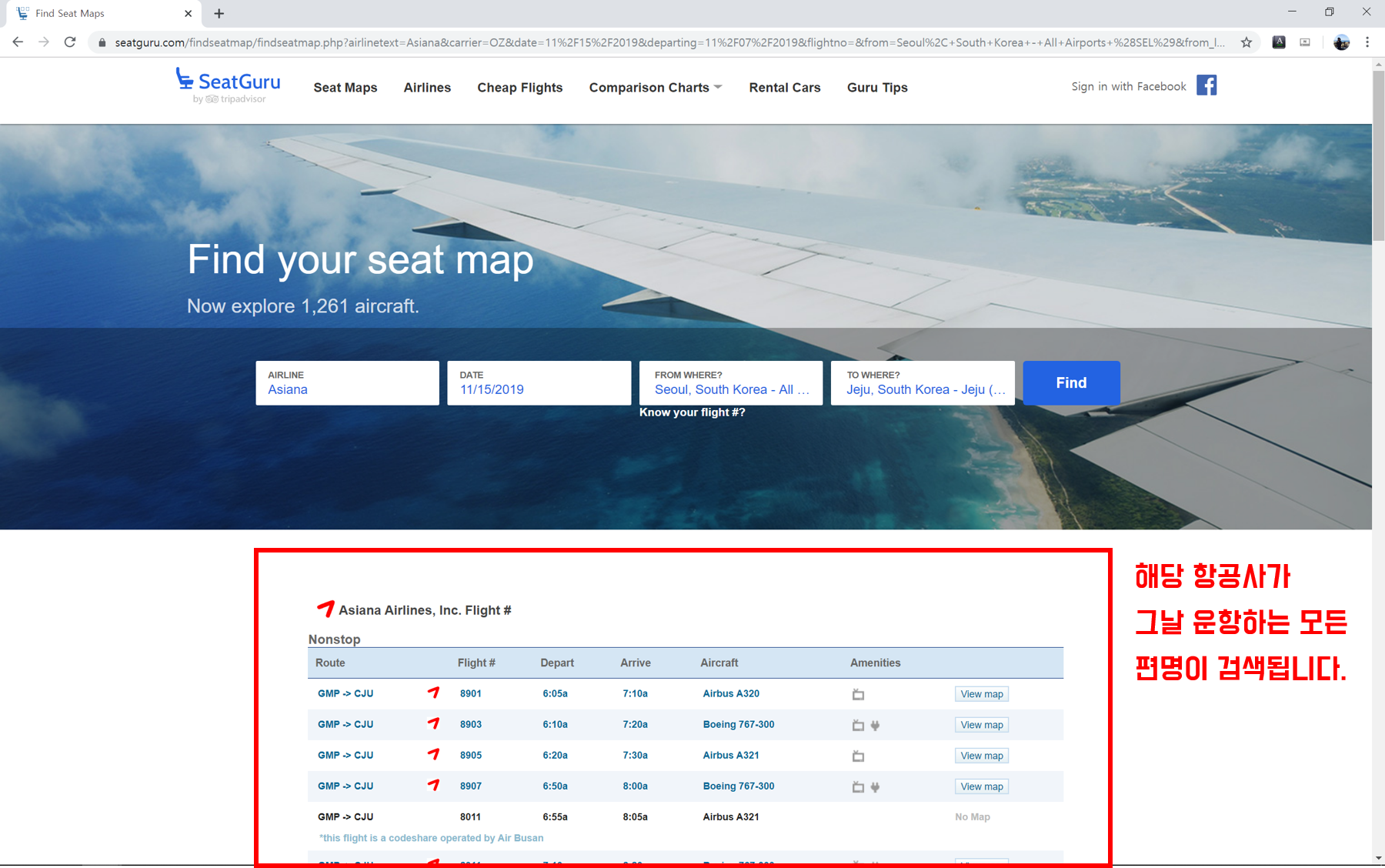Screen dimensions: 1385x868
Task: Reload the page
Action: click(70, 42)
